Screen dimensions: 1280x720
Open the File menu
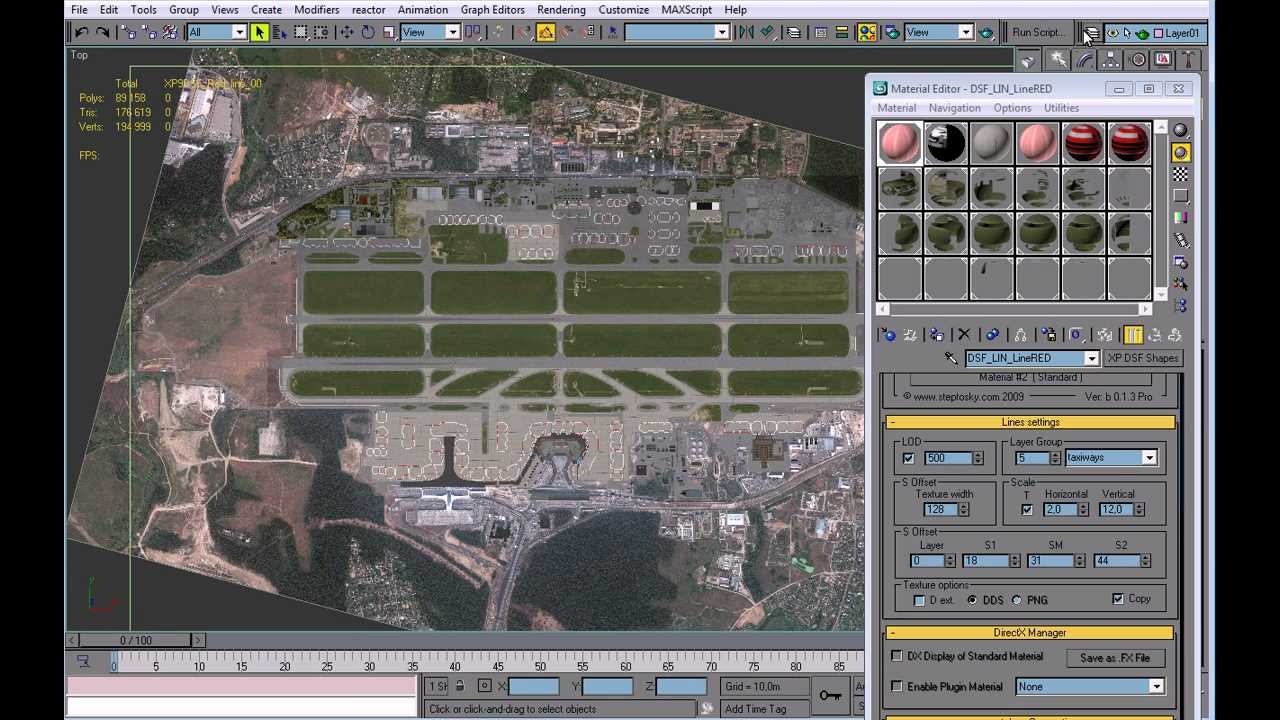click(x=79, y=10)
